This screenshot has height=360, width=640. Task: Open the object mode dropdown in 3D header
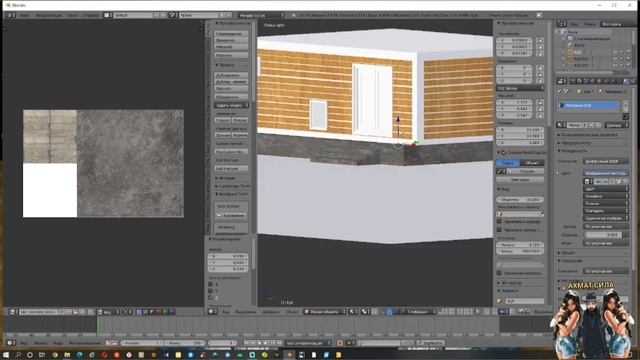pyautogui.click(x=324, y=312)
